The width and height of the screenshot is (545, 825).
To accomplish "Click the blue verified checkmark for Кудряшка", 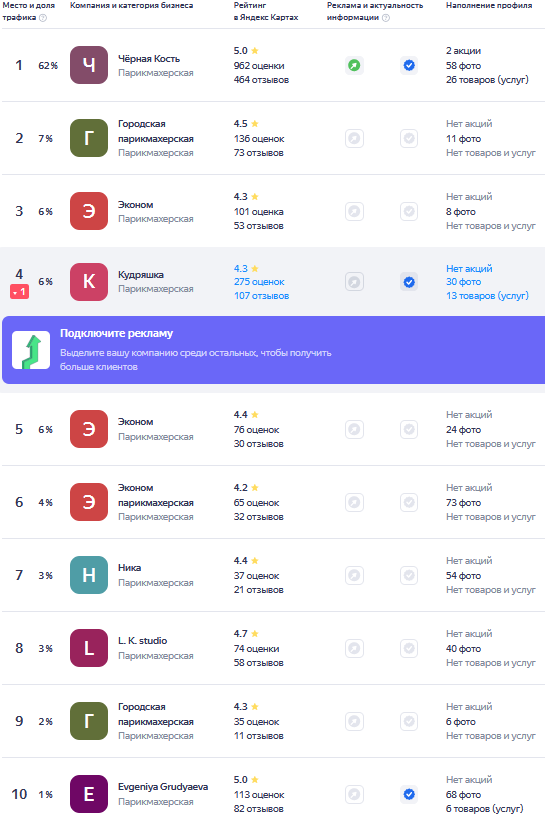I will 409,282.
